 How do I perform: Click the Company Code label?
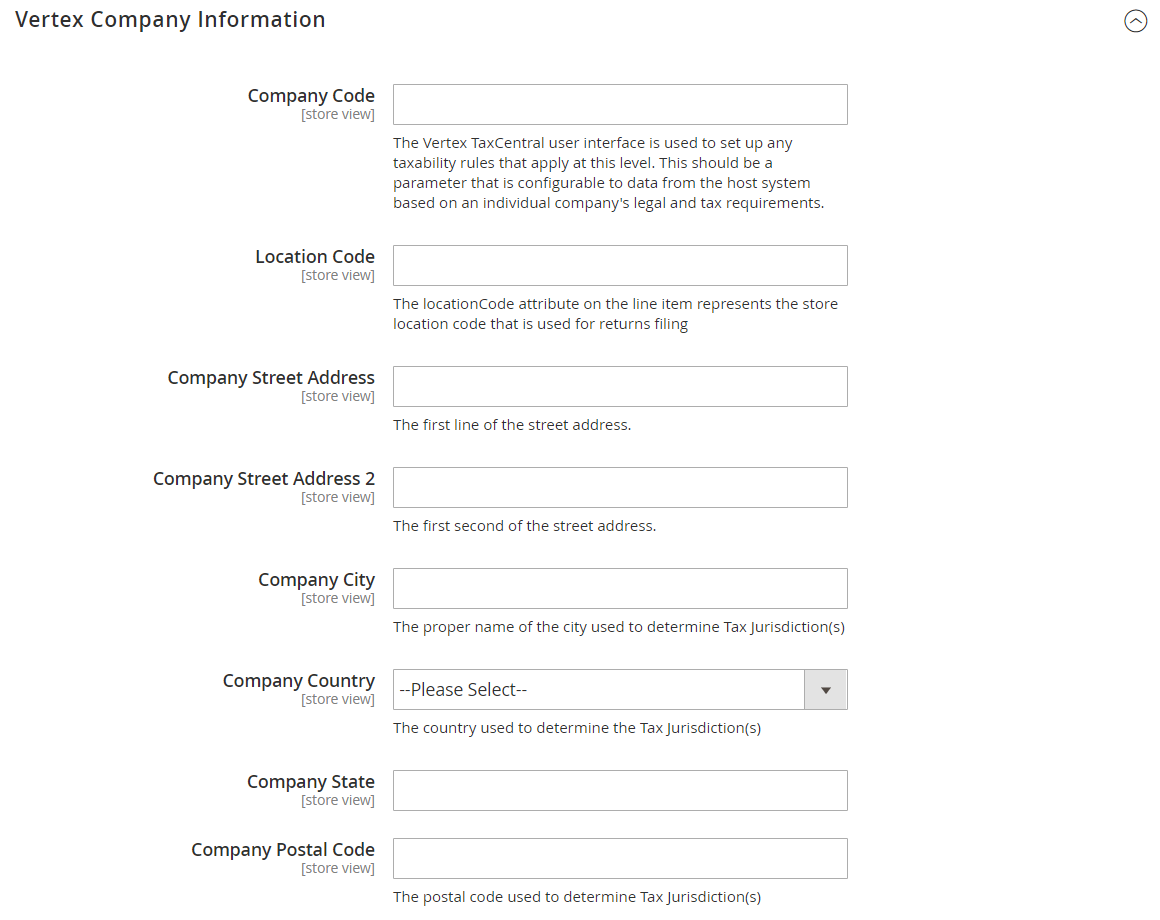311,96
